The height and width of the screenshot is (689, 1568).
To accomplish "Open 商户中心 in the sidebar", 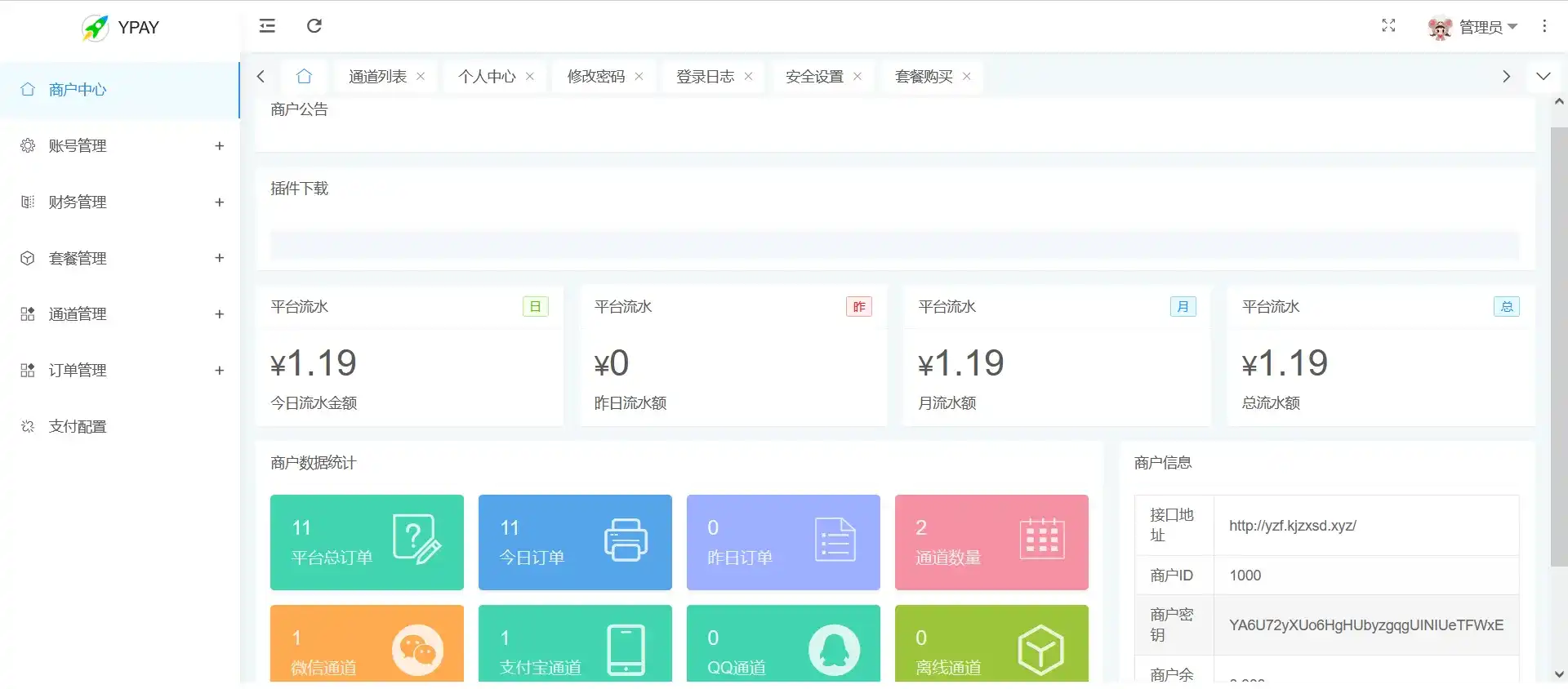I will pyautogui.click(x=119, y=90).
